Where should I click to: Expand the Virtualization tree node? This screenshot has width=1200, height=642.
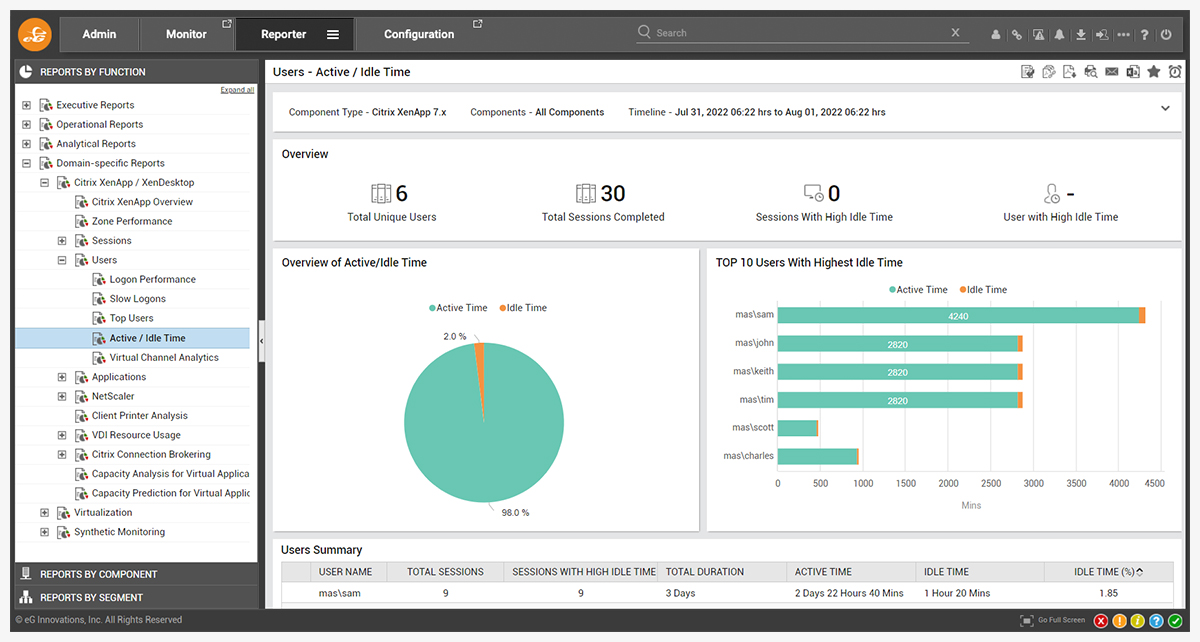(x=44, y=513)
